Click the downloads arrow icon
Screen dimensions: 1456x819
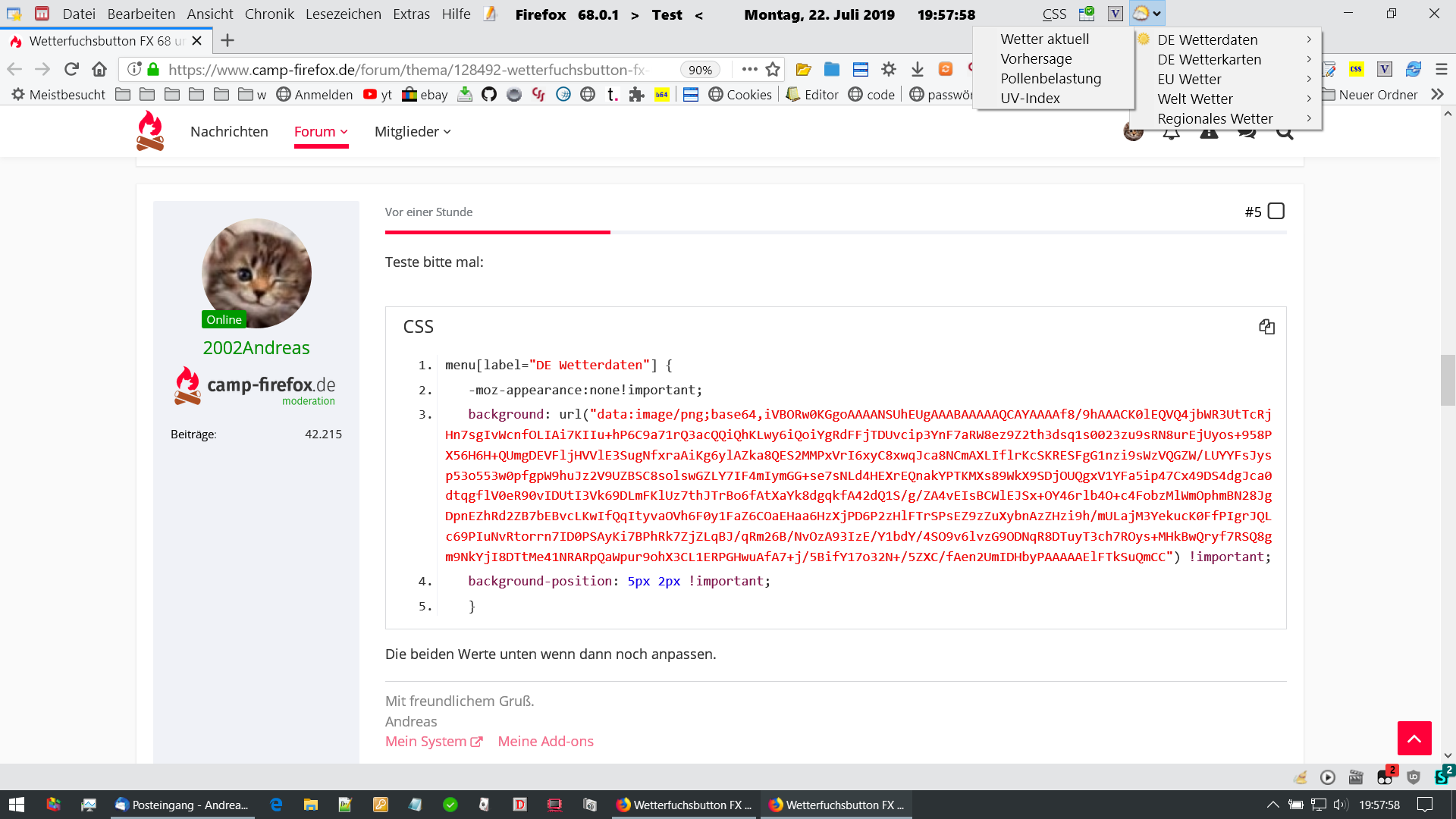pos(917,70)
